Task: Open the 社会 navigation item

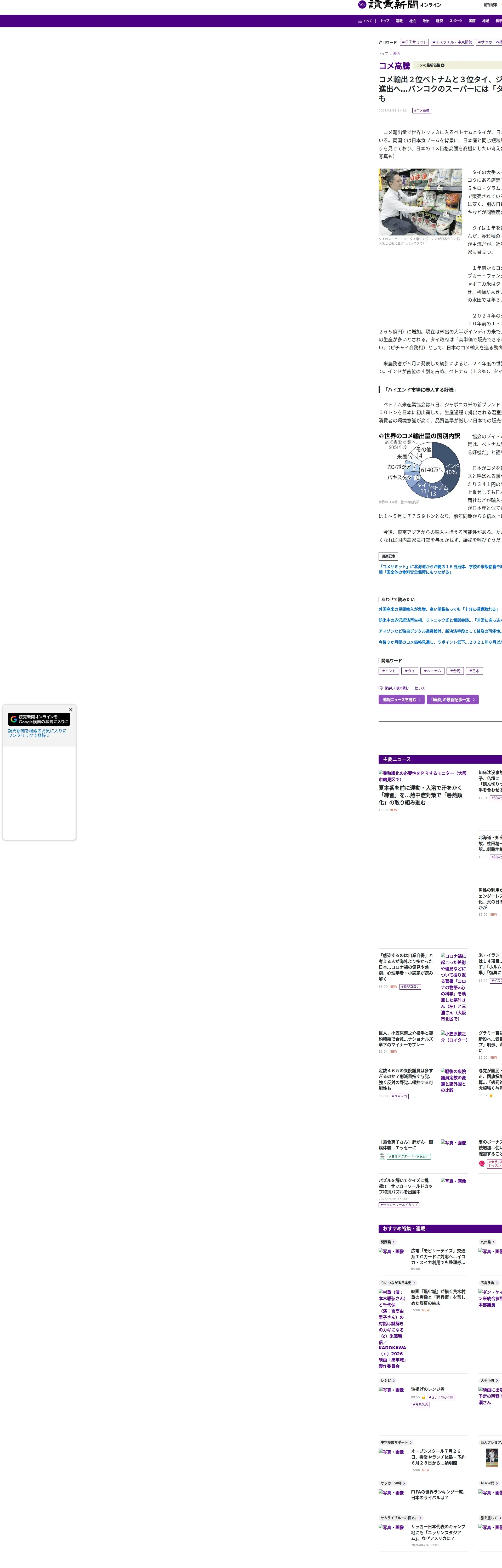Action: tap(412, 21)
